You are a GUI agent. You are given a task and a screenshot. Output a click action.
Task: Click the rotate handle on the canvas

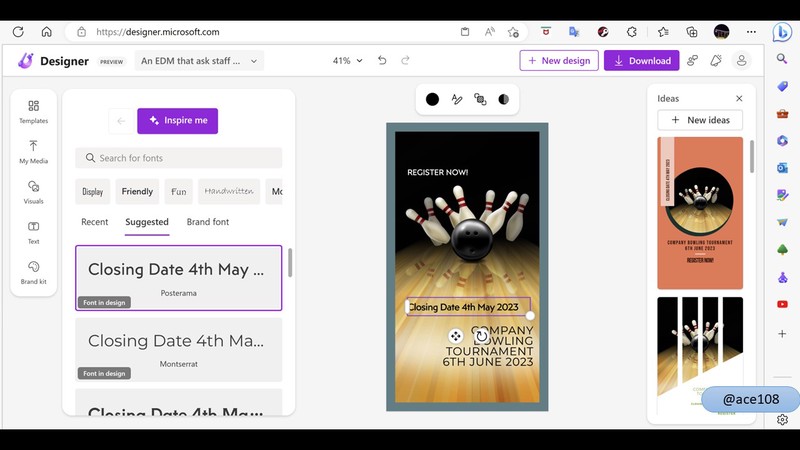click(x=481, y=336)
